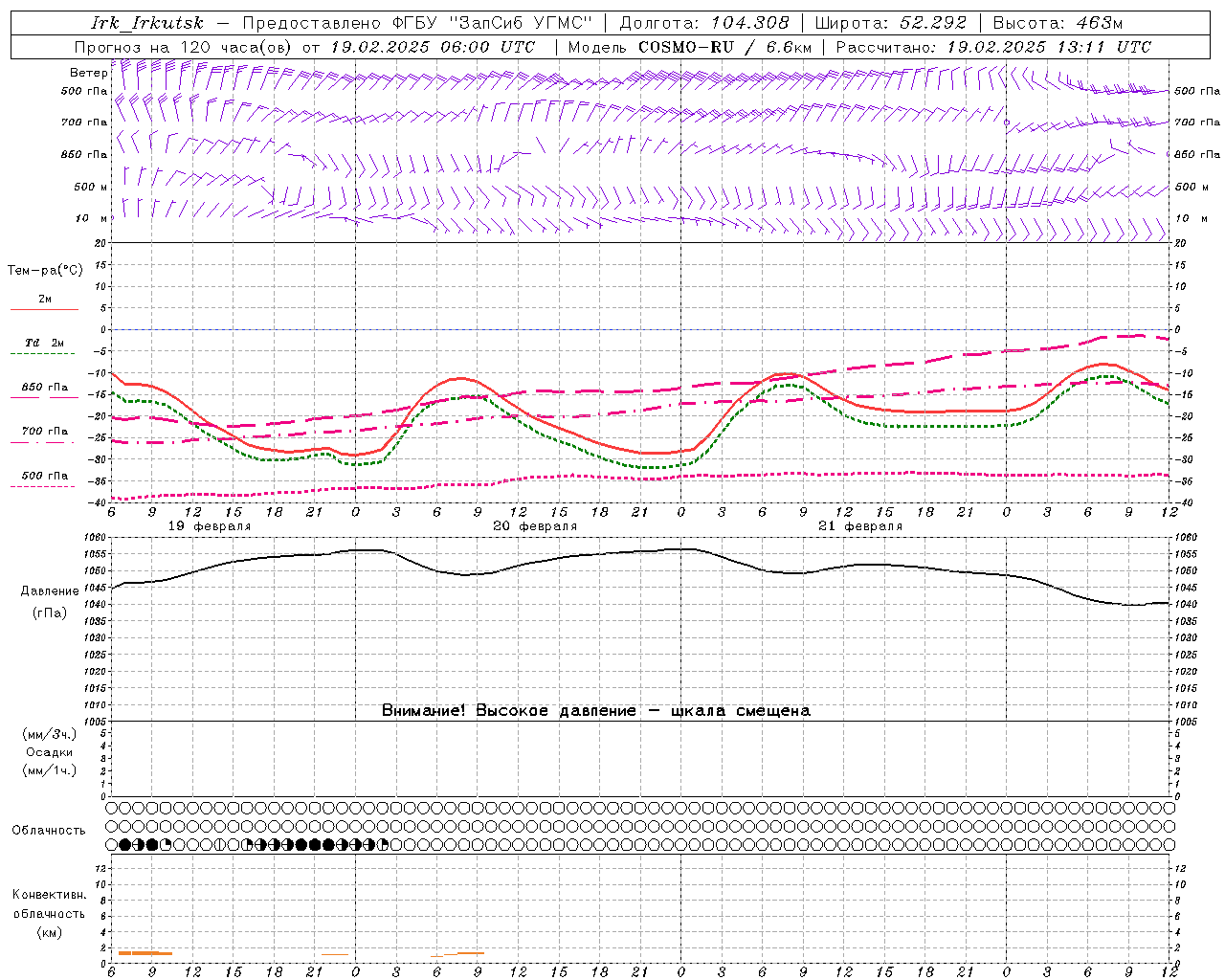Click the date label 19 февраля
Screen dimensions: 1225x980
[x=210, y=526]
